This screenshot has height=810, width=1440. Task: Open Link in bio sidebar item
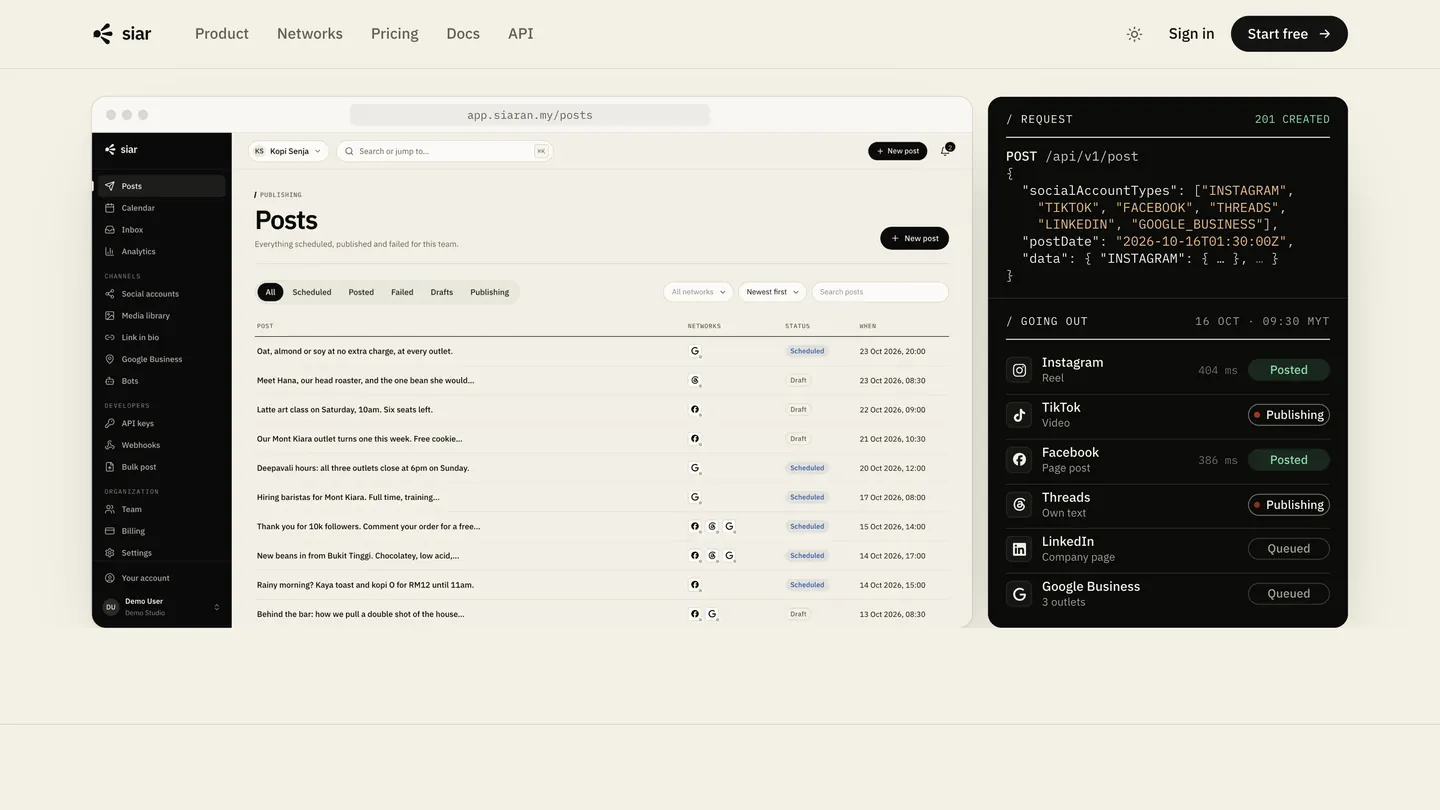(161, 338)
